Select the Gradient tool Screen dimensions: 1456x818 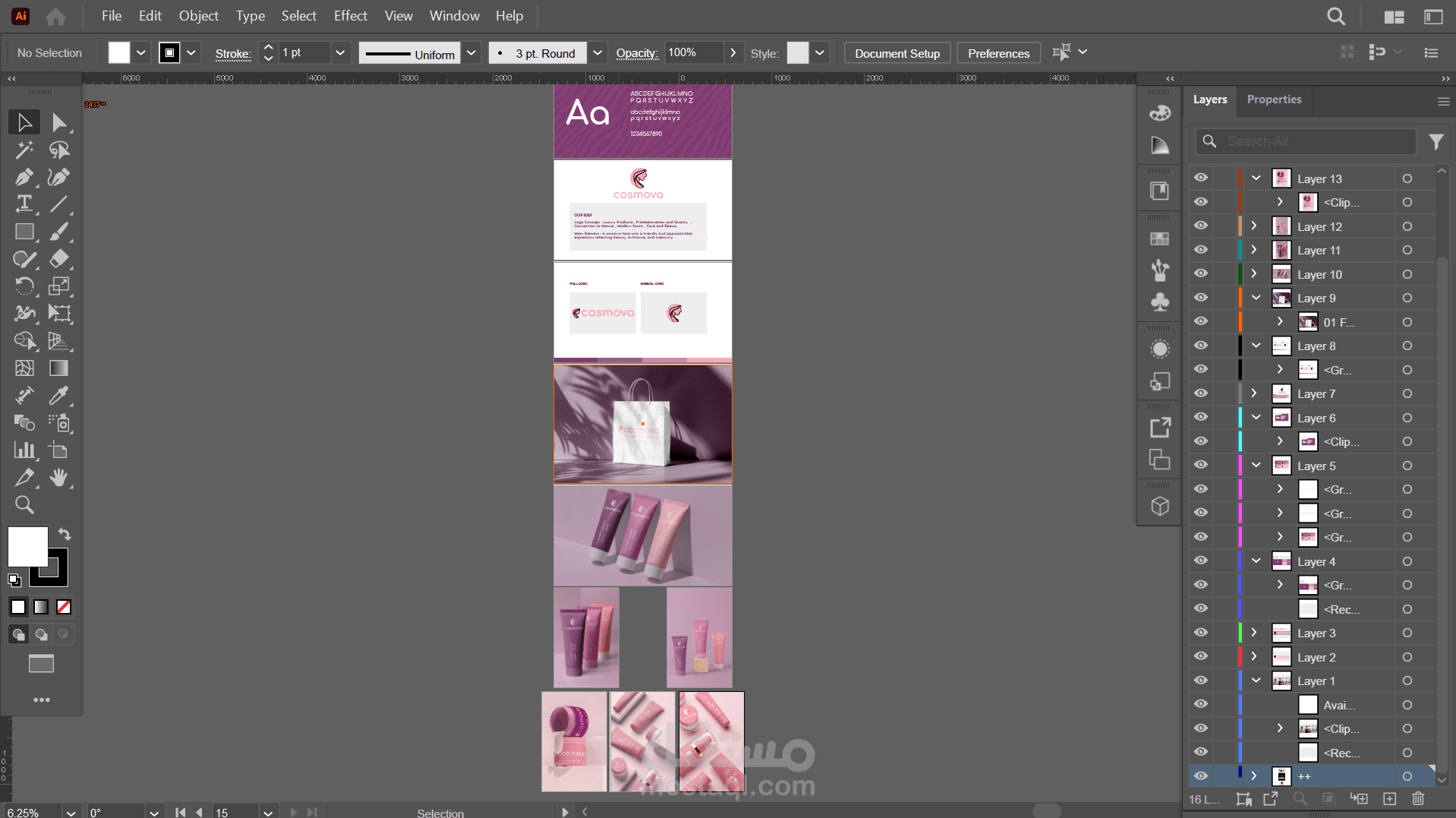[59, 368]
